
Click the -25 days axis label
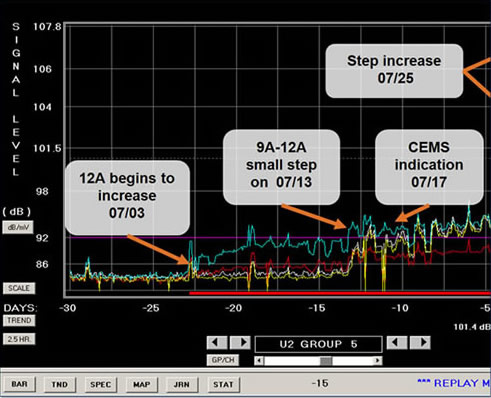[x=151, y=308]
